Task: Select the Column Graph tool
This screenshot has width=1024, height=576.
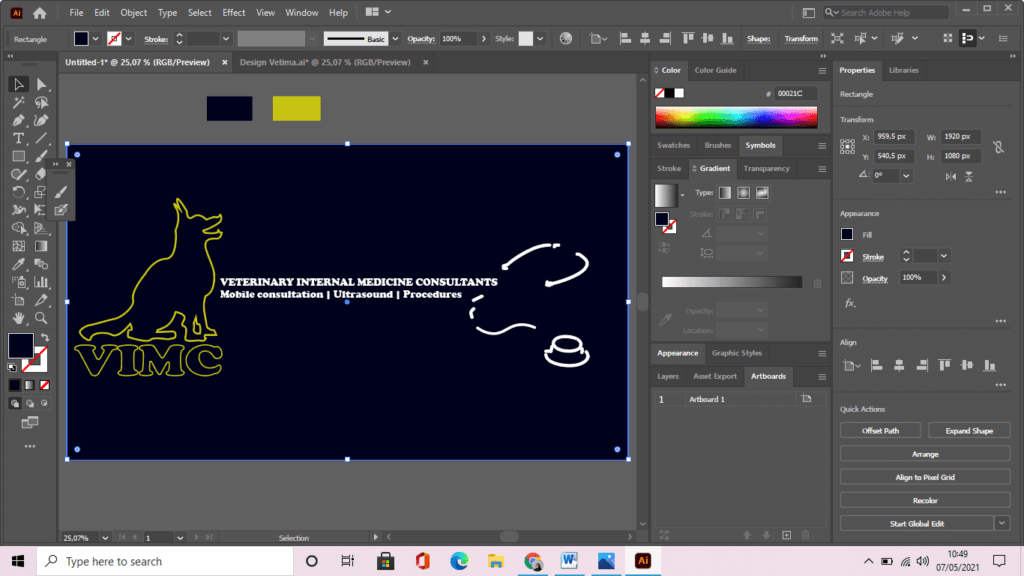Action: click(x=41, y=282)
